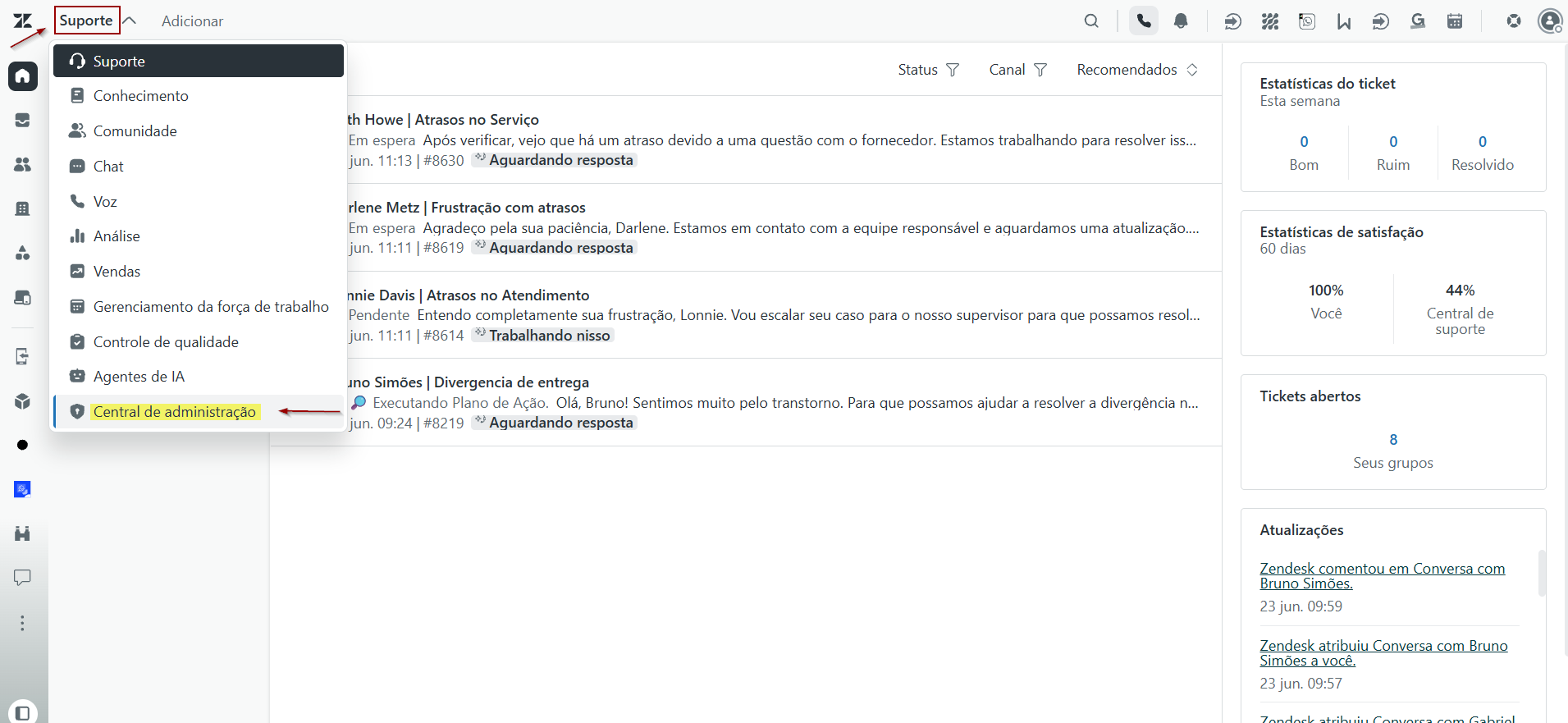
Task: Select Suporte in the product menu
Action: [x=199, y=61]
